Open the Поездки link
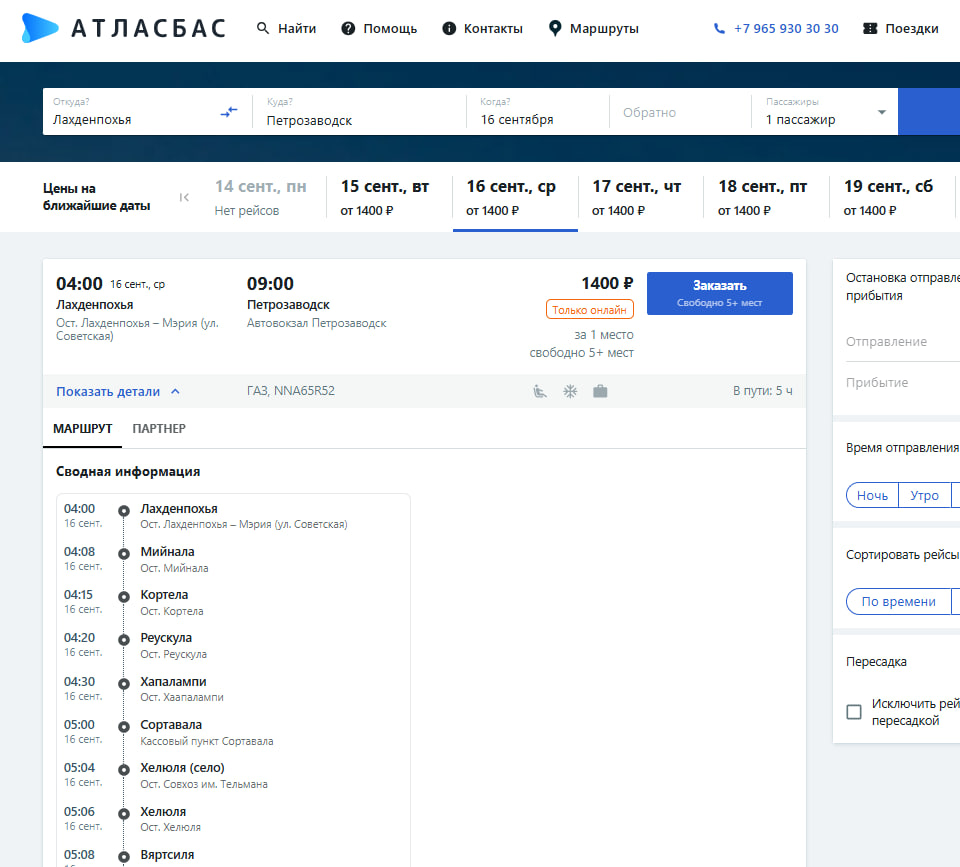This screenshot has width=960, height=867. pyautogui.click(x=901, y=29)
